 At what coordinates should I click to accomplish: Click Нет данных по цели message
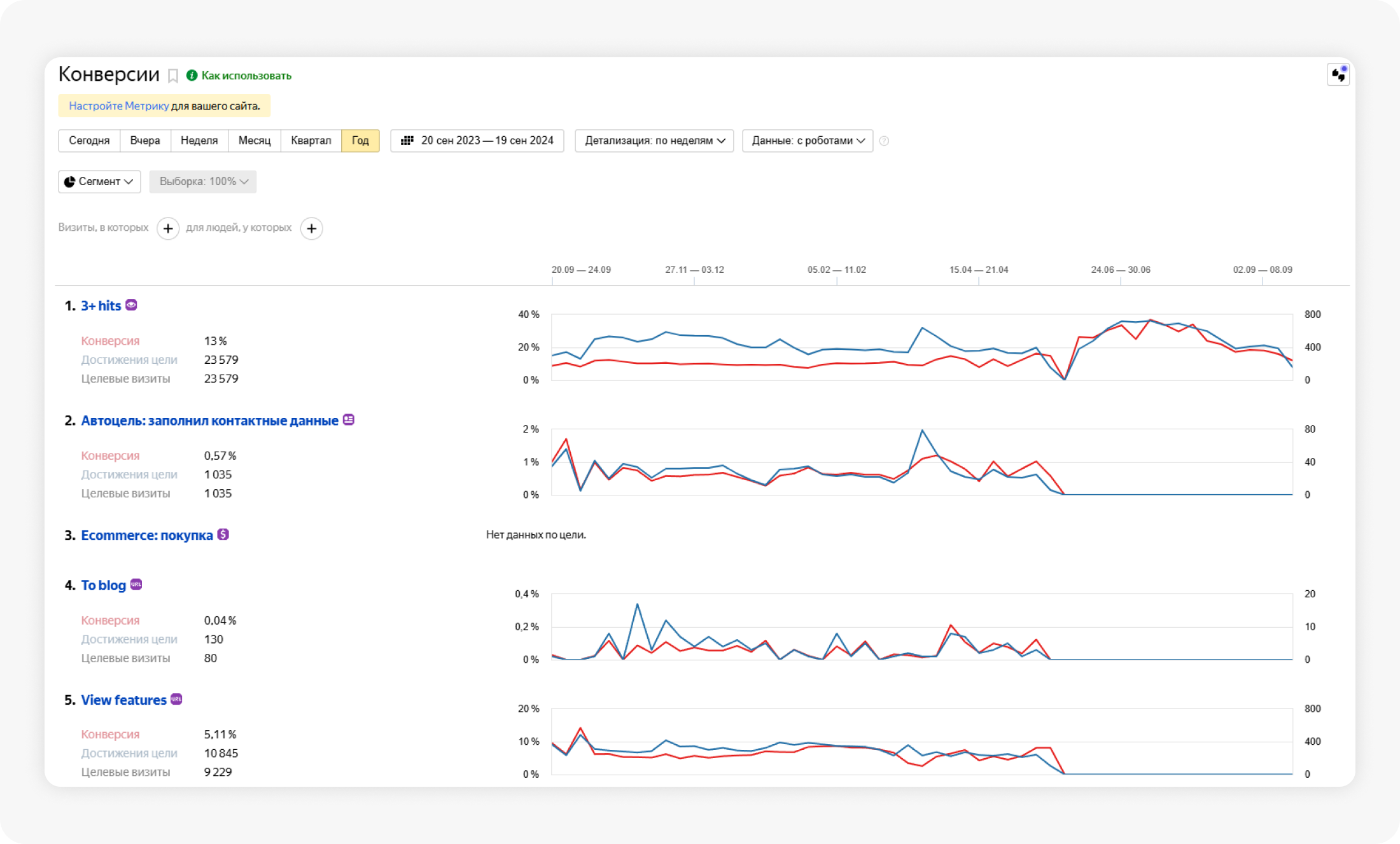click(536, 535)
